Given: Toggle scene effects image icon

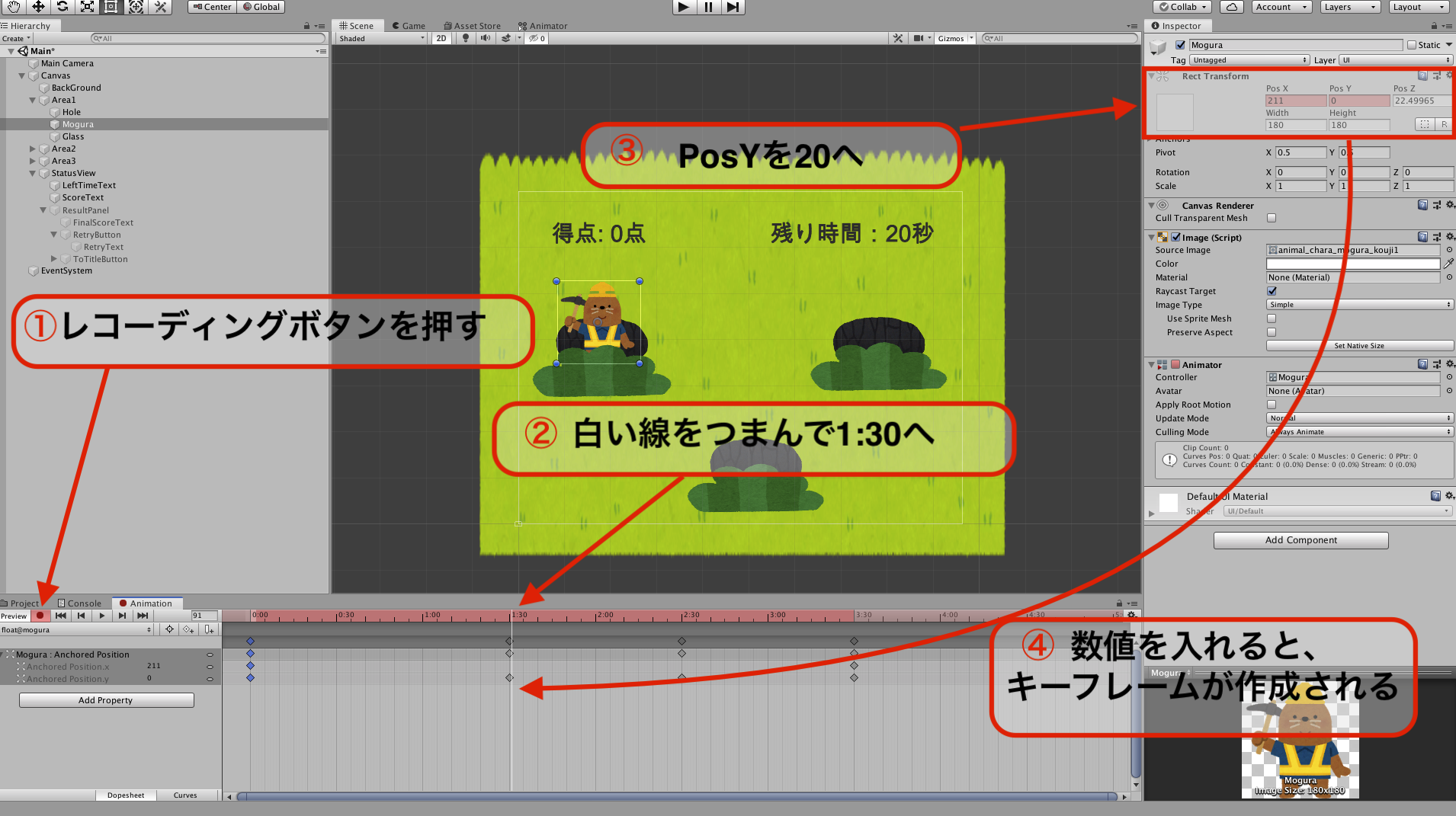Looking at the screenshot, I should [506, 38].
